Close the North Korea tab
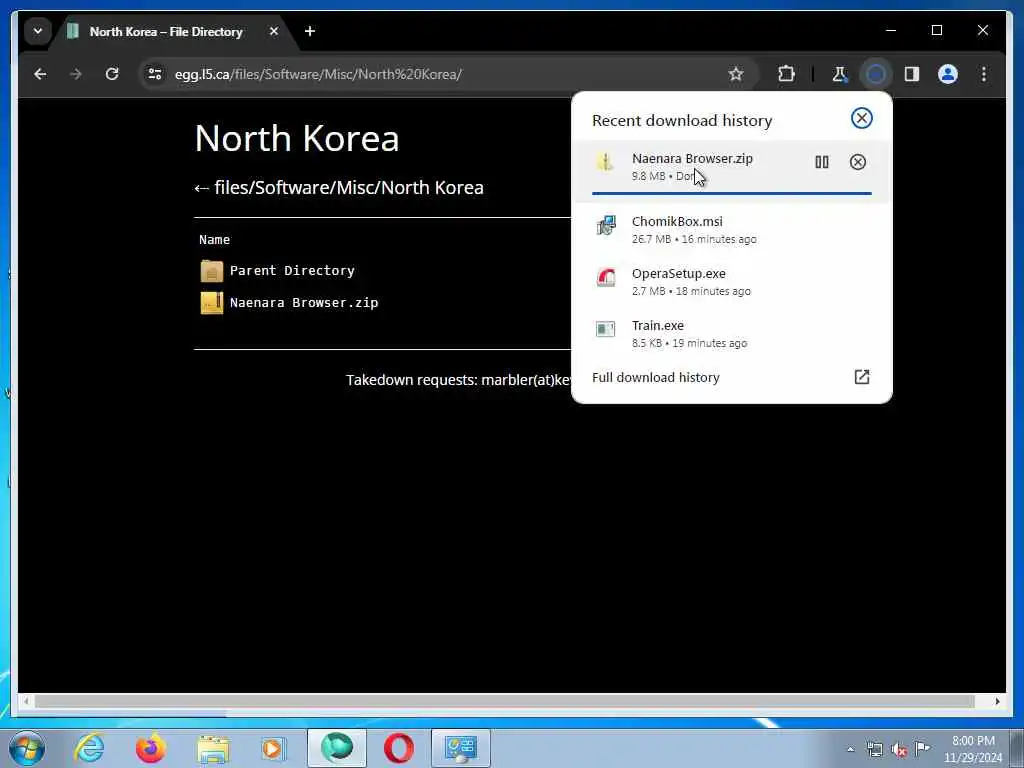The image size is (1024, 768). point(274,31)
